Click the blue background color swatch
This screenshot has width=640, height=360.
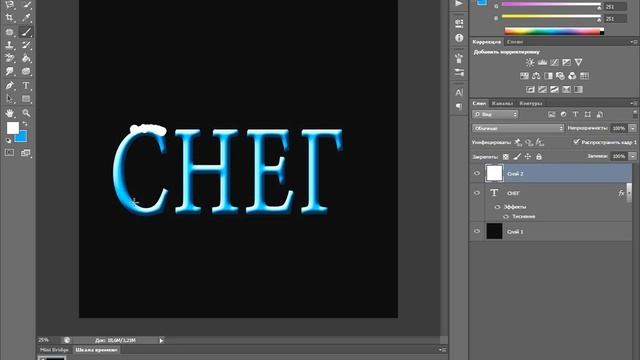pos(22,138)
